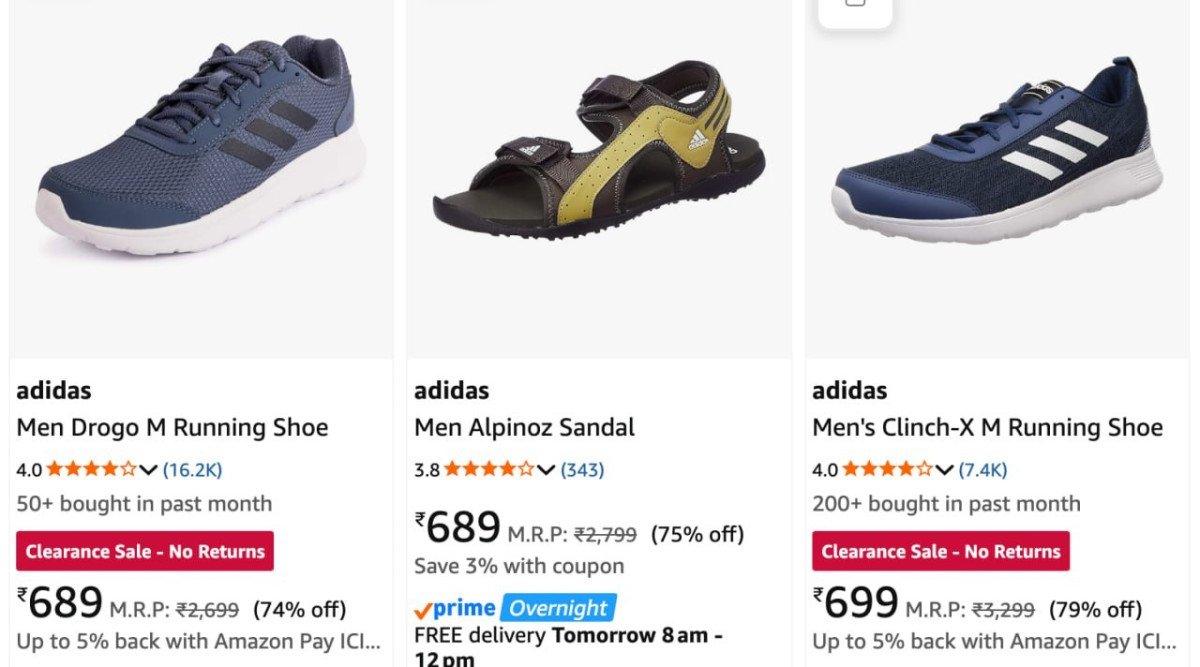
Task: Open Men Drogo M Running Shoe title
Action: [x=172, y=428]
